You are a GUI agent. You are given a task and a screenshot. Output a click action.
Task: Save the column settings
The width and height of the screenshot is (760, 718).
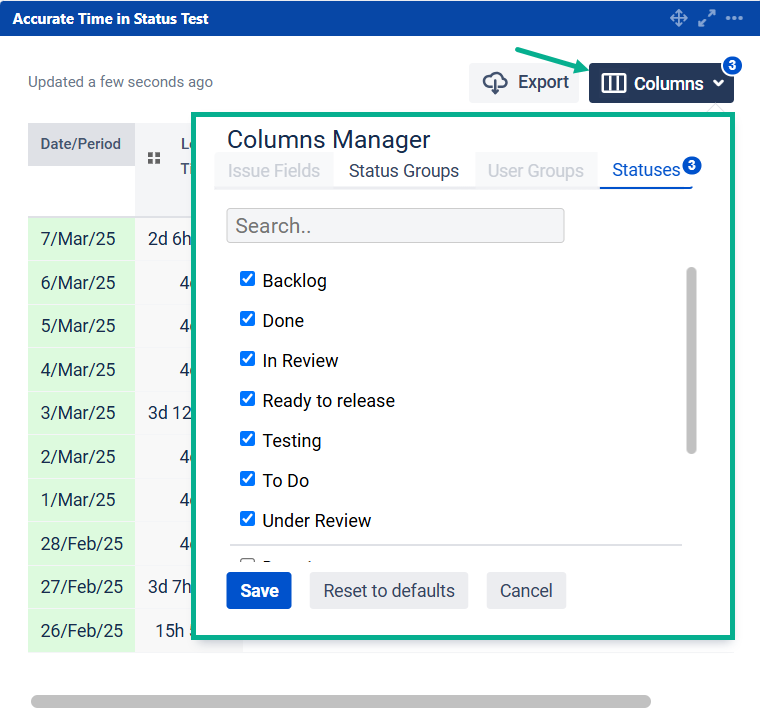tap(259, 591)
